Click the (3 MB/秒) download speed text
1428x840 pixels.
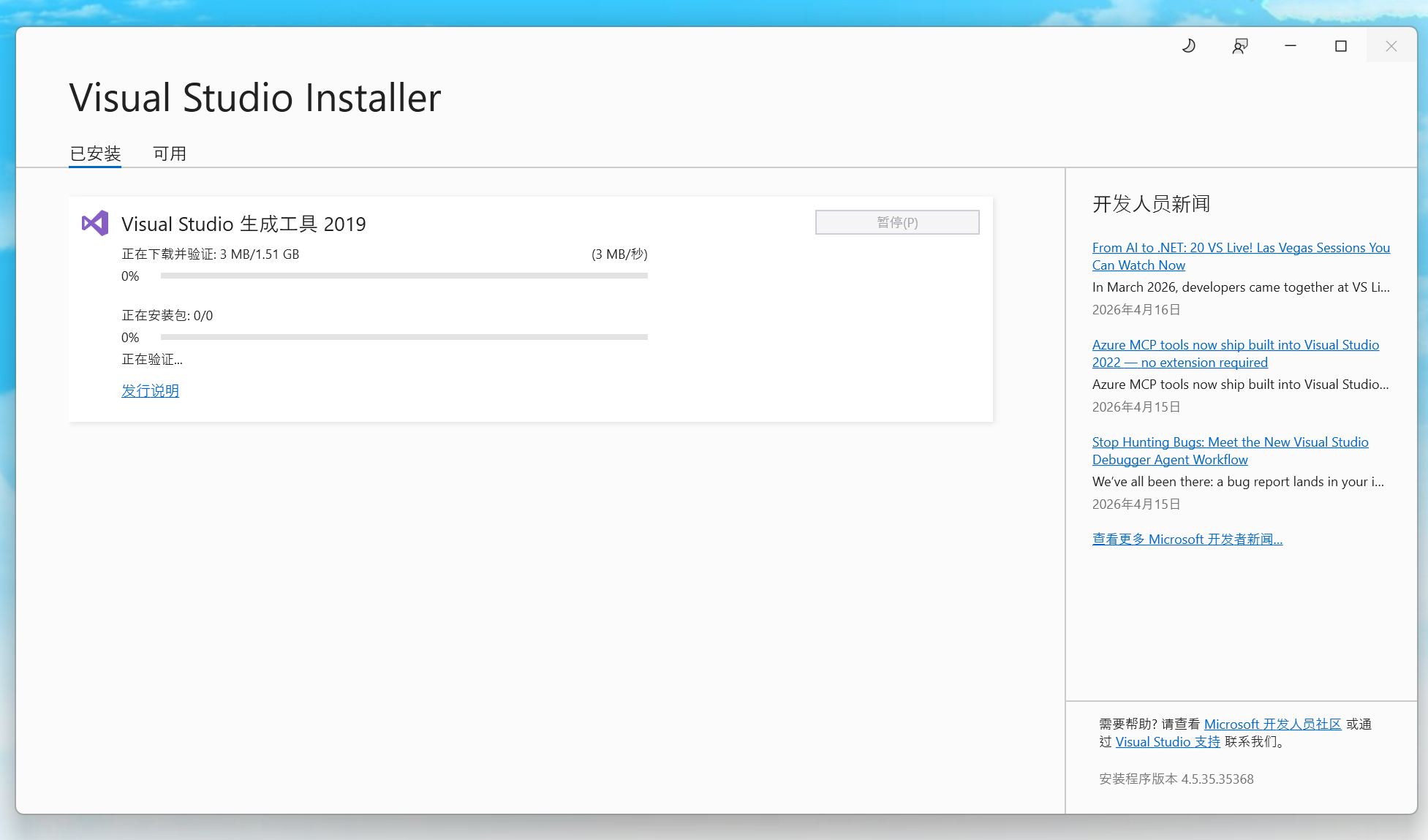(x=619, y=254)
